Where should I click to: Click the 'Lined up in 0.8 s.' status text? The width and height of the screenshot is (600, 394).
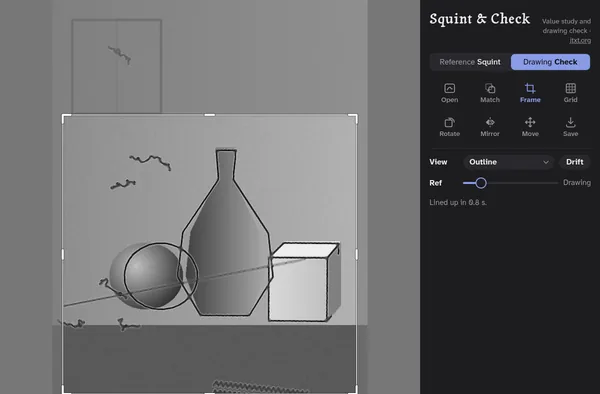coord(458,203)
